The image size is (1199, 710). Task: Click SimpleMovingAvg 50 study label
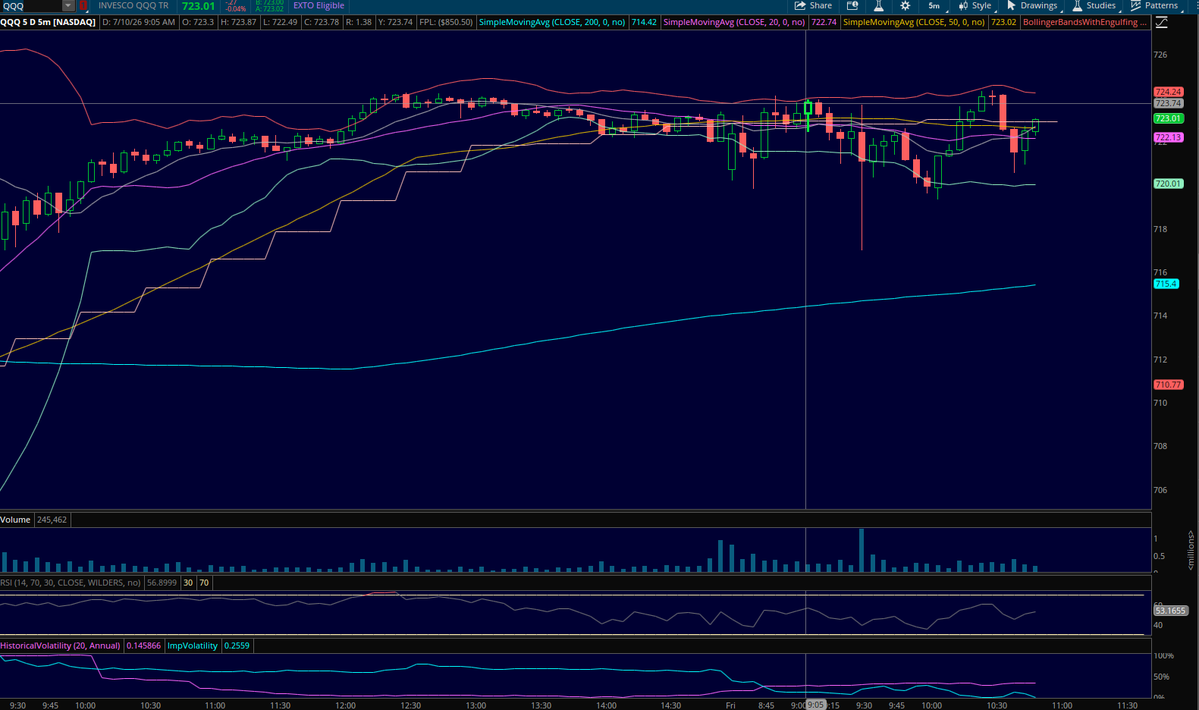(914, 22)
